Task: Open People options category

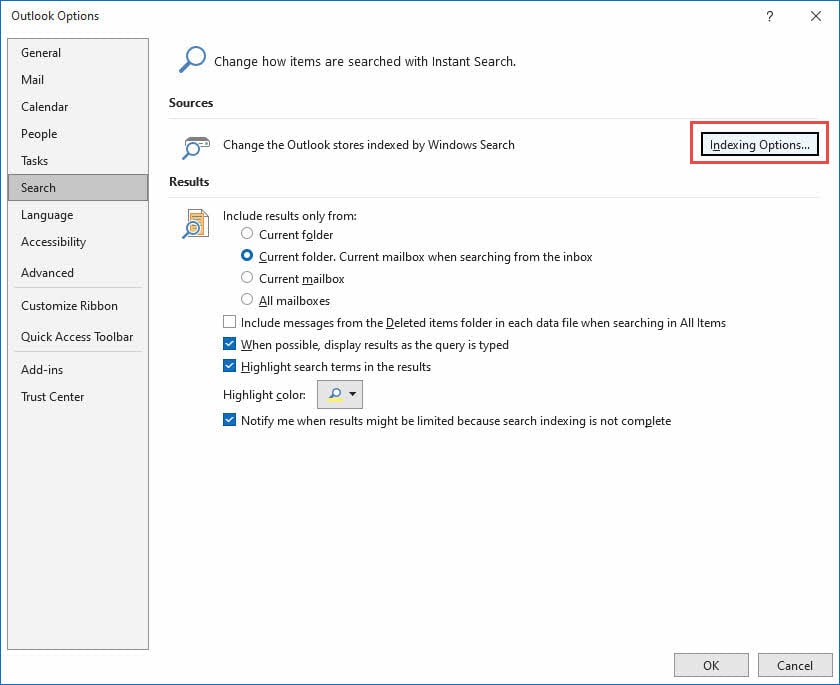Action: coord(78,133)
